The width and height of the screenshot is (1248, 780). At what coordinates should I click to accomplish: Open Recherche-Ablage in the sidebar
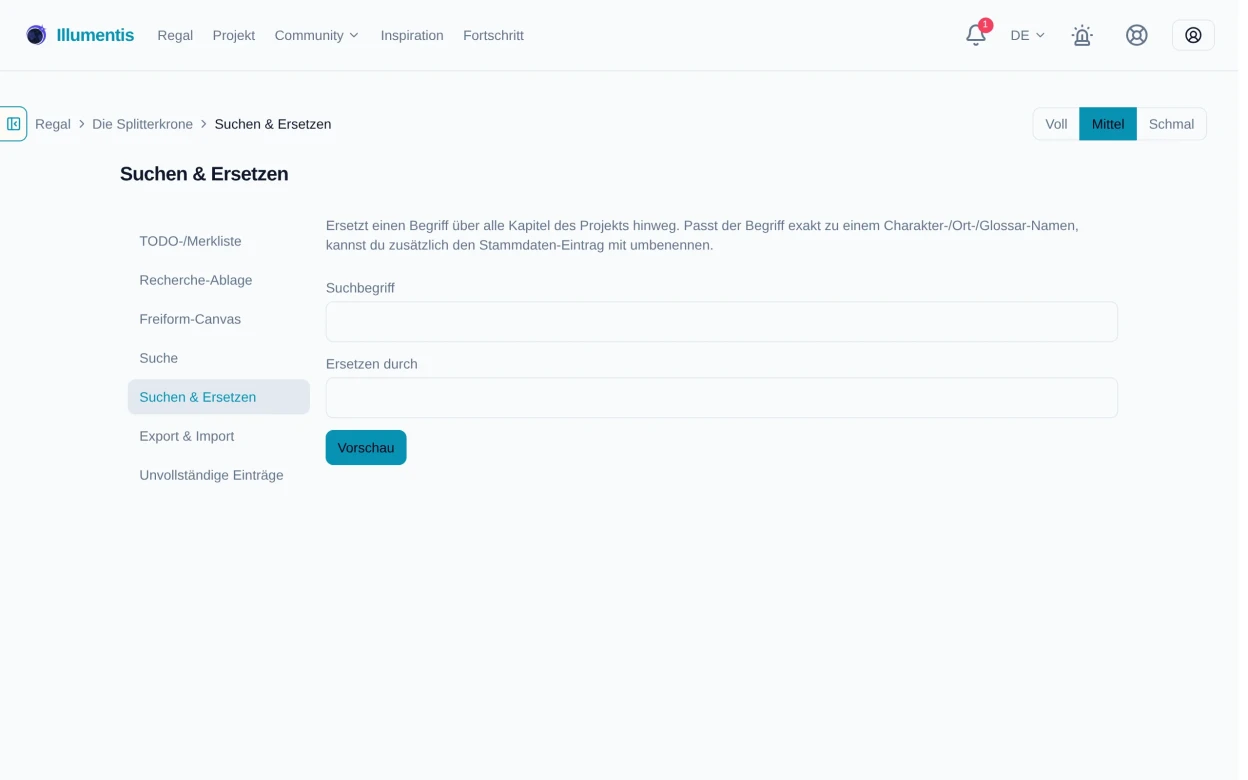click(219, 280)
